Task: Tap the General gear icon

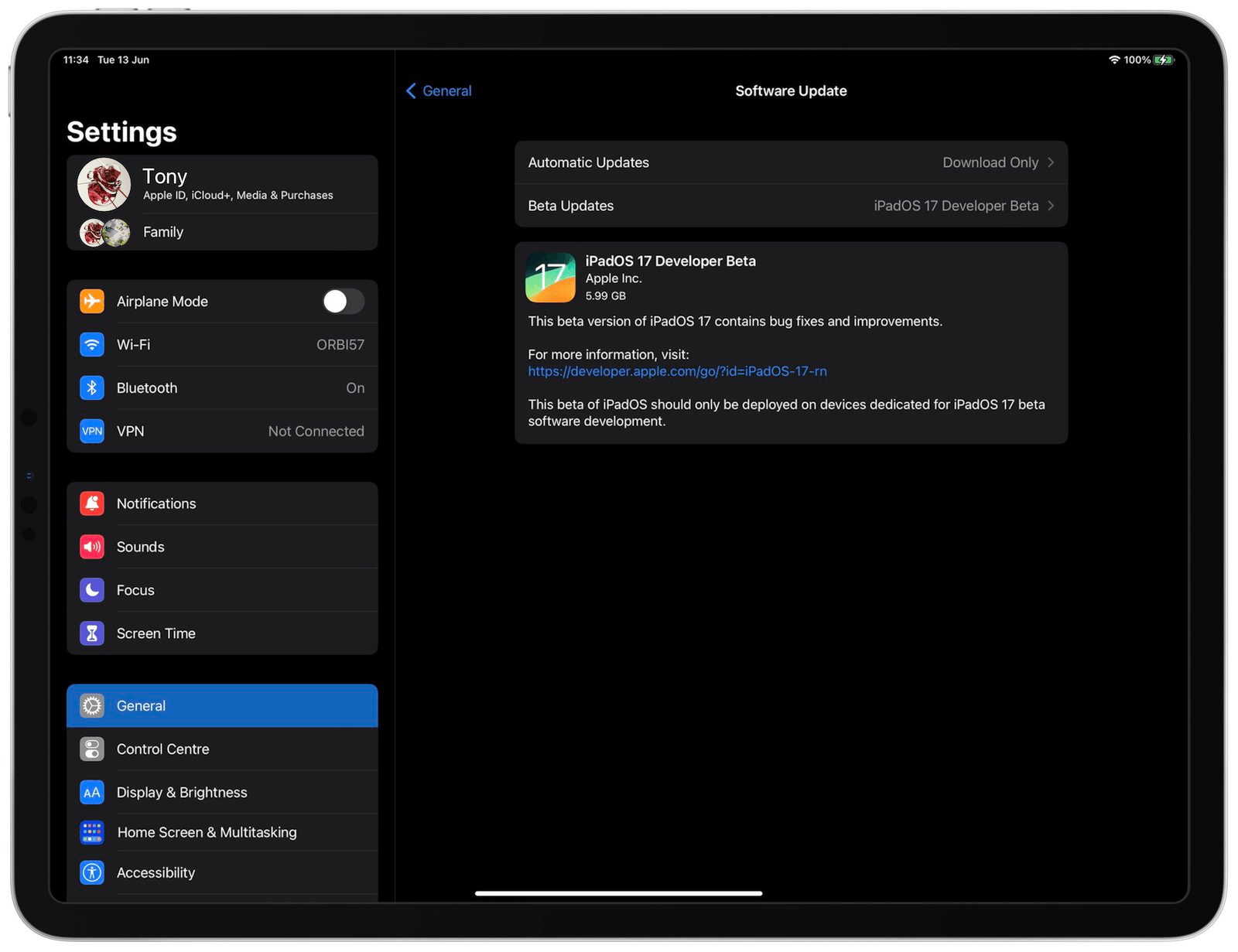Action: (92, 706)
